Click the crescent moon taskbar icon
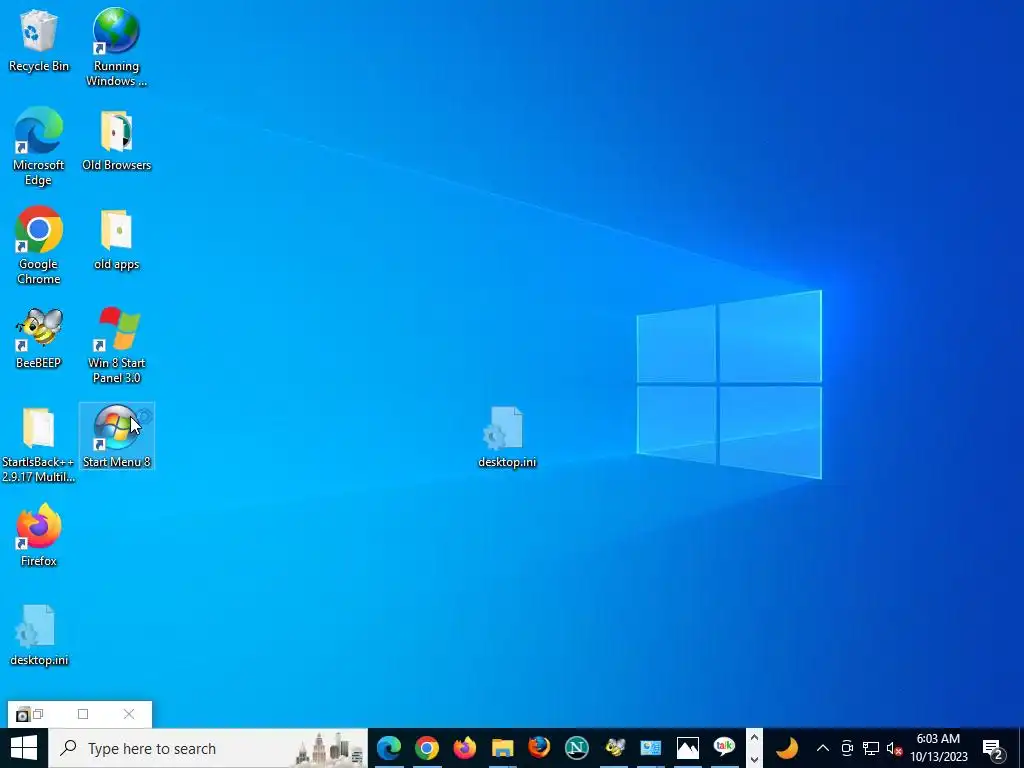This screenshot has width=1024, height=768. point(788,748)
